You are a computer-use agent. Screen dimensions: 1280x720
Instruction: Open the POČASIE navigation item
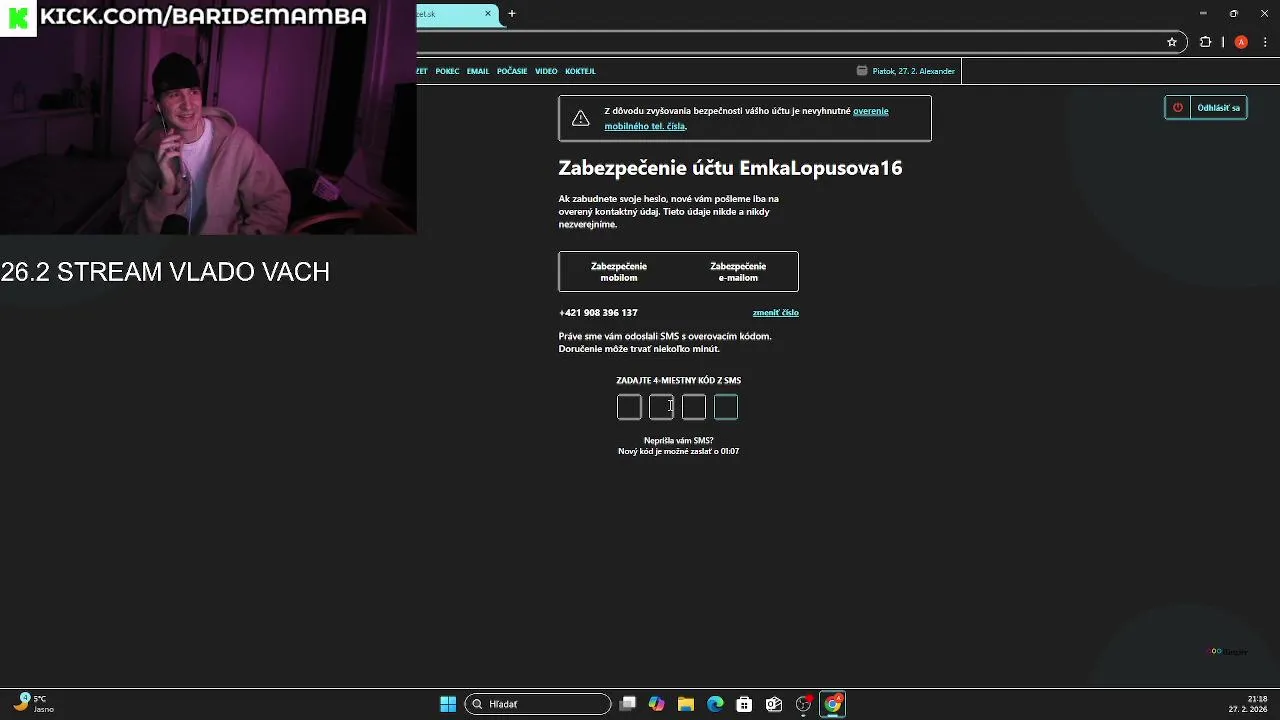[512, 71]
